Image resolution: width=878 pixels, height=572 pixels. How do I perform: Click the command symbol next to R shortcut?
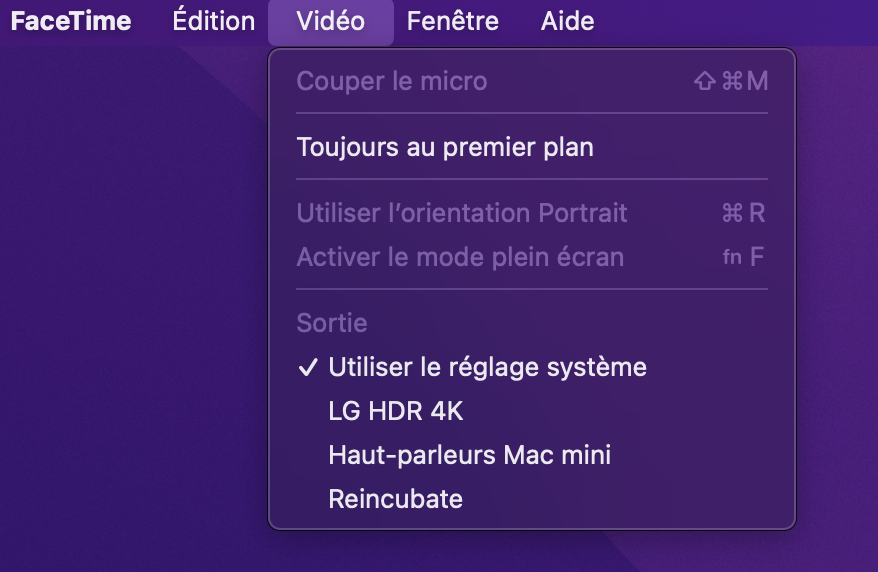732,213
